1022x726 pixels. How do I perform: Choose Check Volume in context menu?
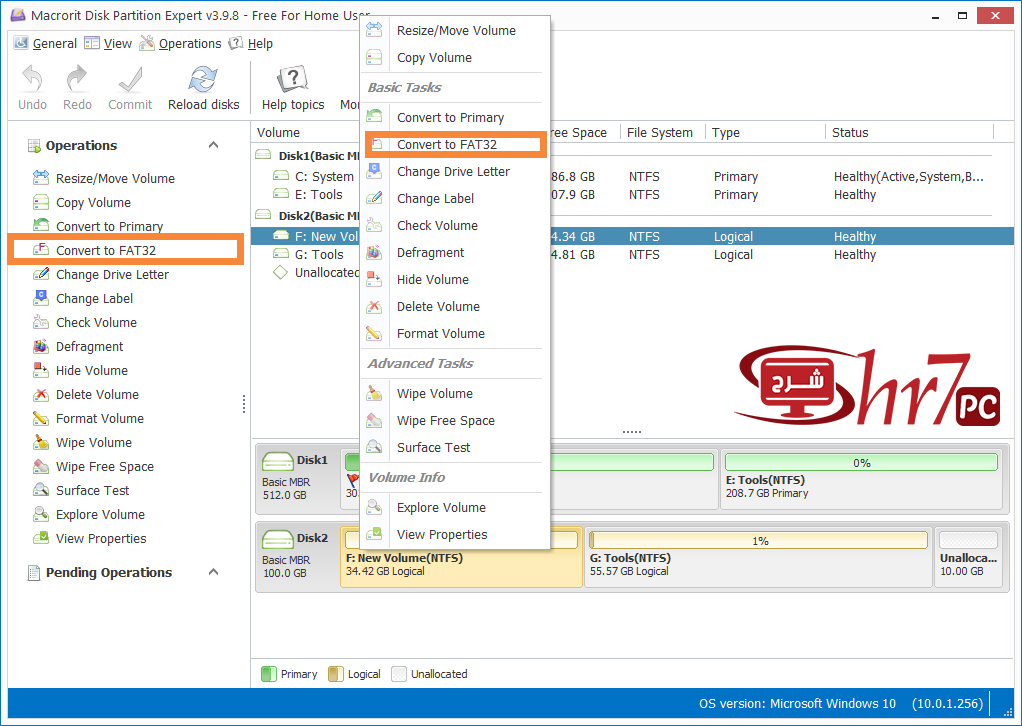(x=455, y=225)
